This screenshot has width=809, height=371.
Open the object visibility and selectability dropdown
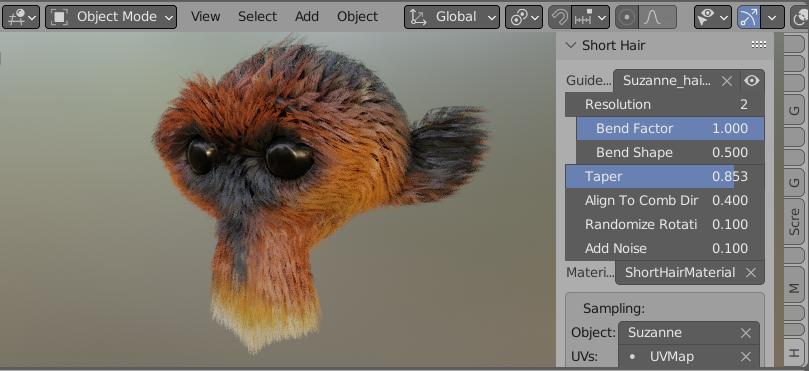(x=713, y=17)
